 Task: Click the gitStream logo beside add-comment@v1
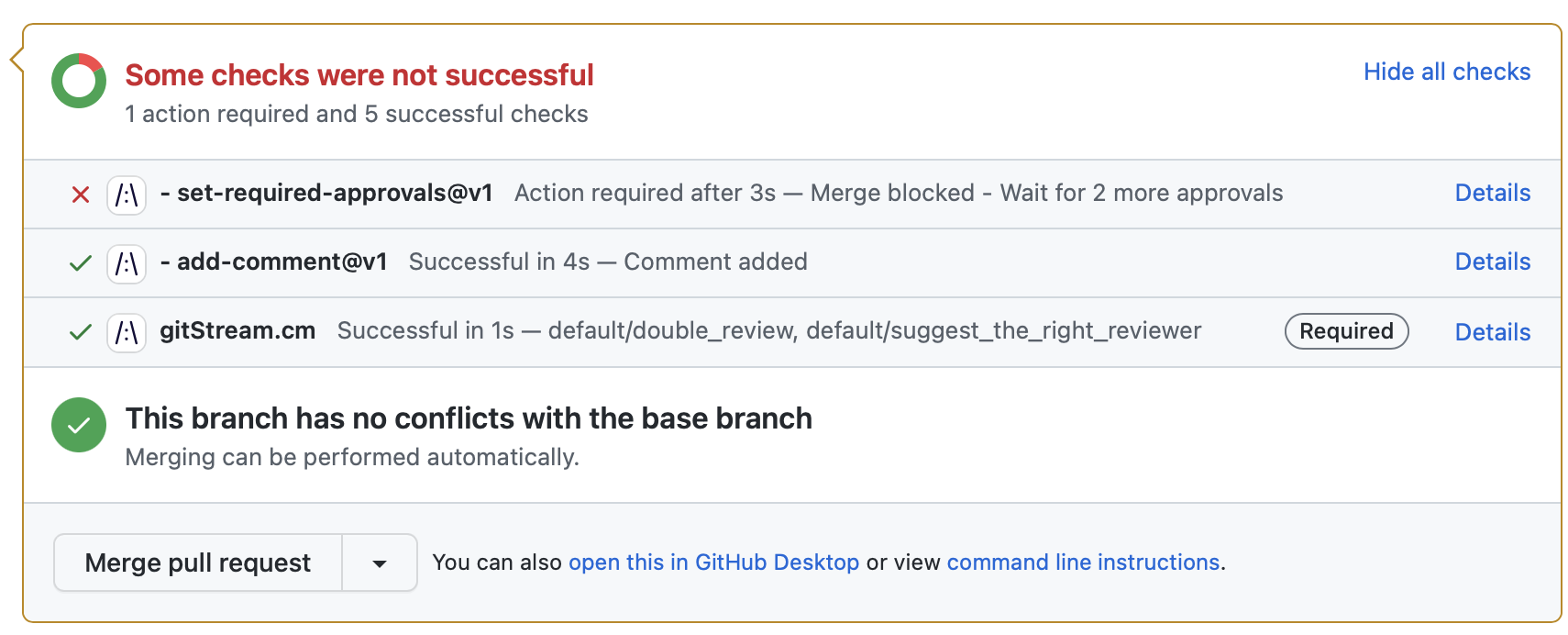pyautogui.click(x=127, y=263)
